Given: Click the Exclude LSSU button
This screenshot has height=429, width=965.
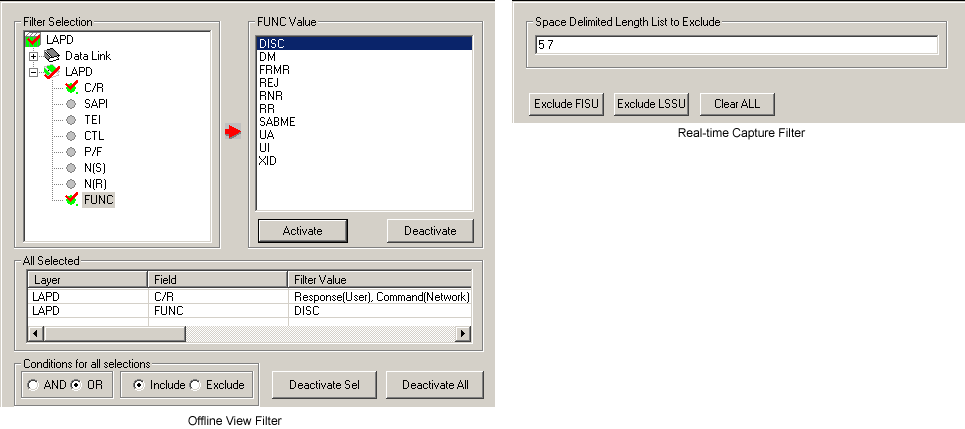Looking at the screenshot, I should click(x=652, y=104).
